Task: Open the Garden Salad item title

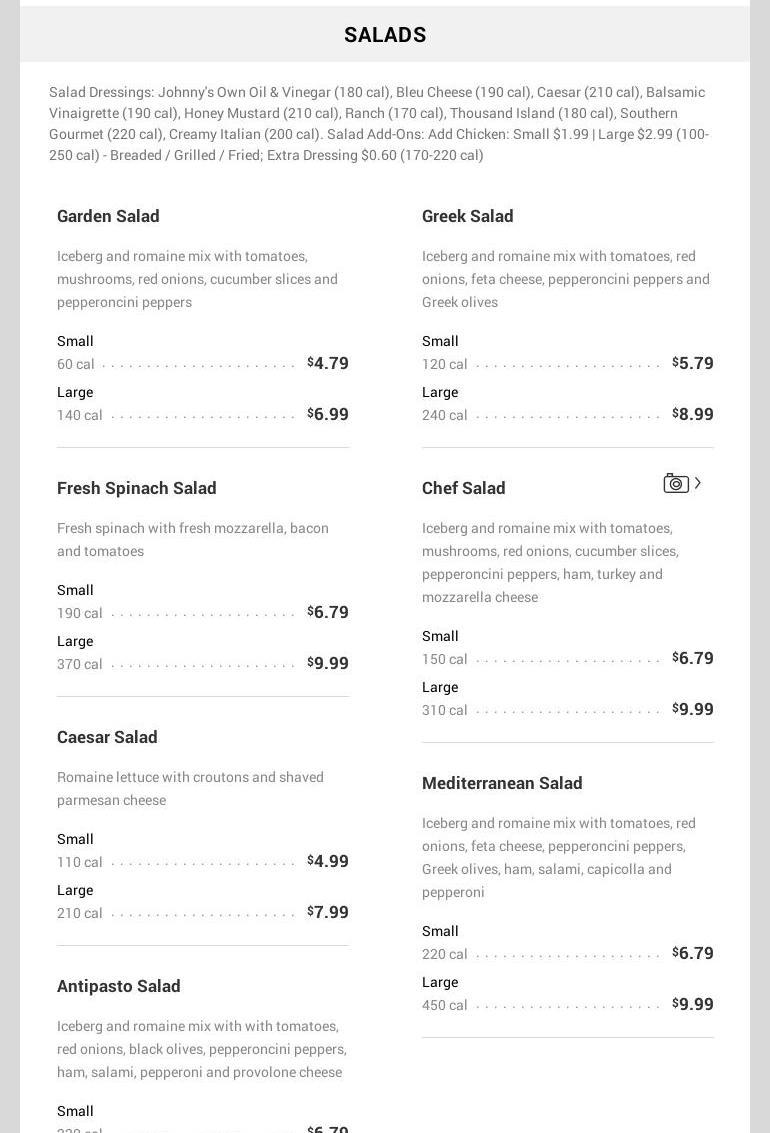Action: point(108,216)
